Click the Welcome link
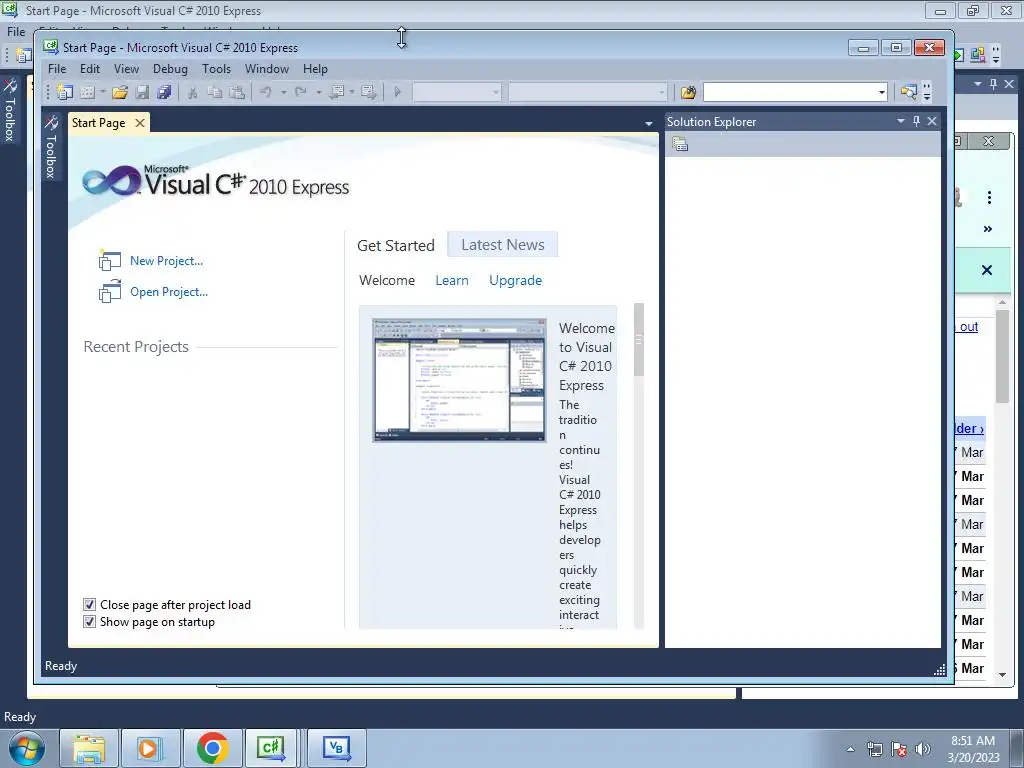1024x768 pixels. [387, 280]
